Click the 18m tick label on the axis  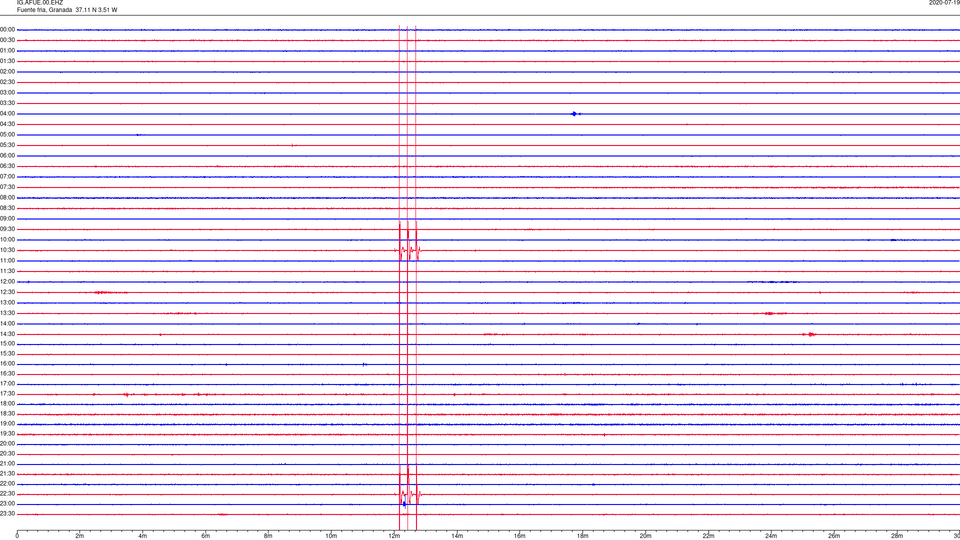click(x=582, y=536)
